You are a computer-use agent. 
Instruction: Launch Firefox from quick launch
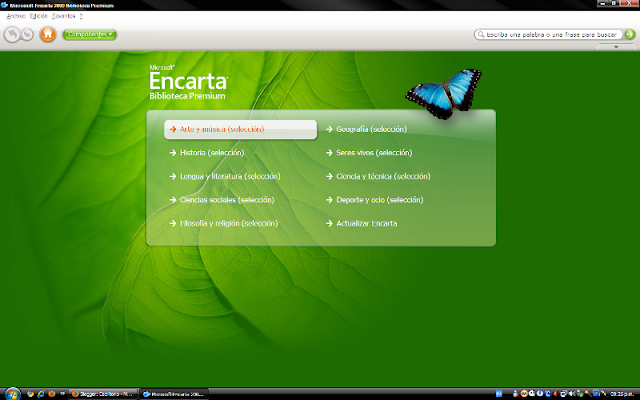[x=51, y=394]
